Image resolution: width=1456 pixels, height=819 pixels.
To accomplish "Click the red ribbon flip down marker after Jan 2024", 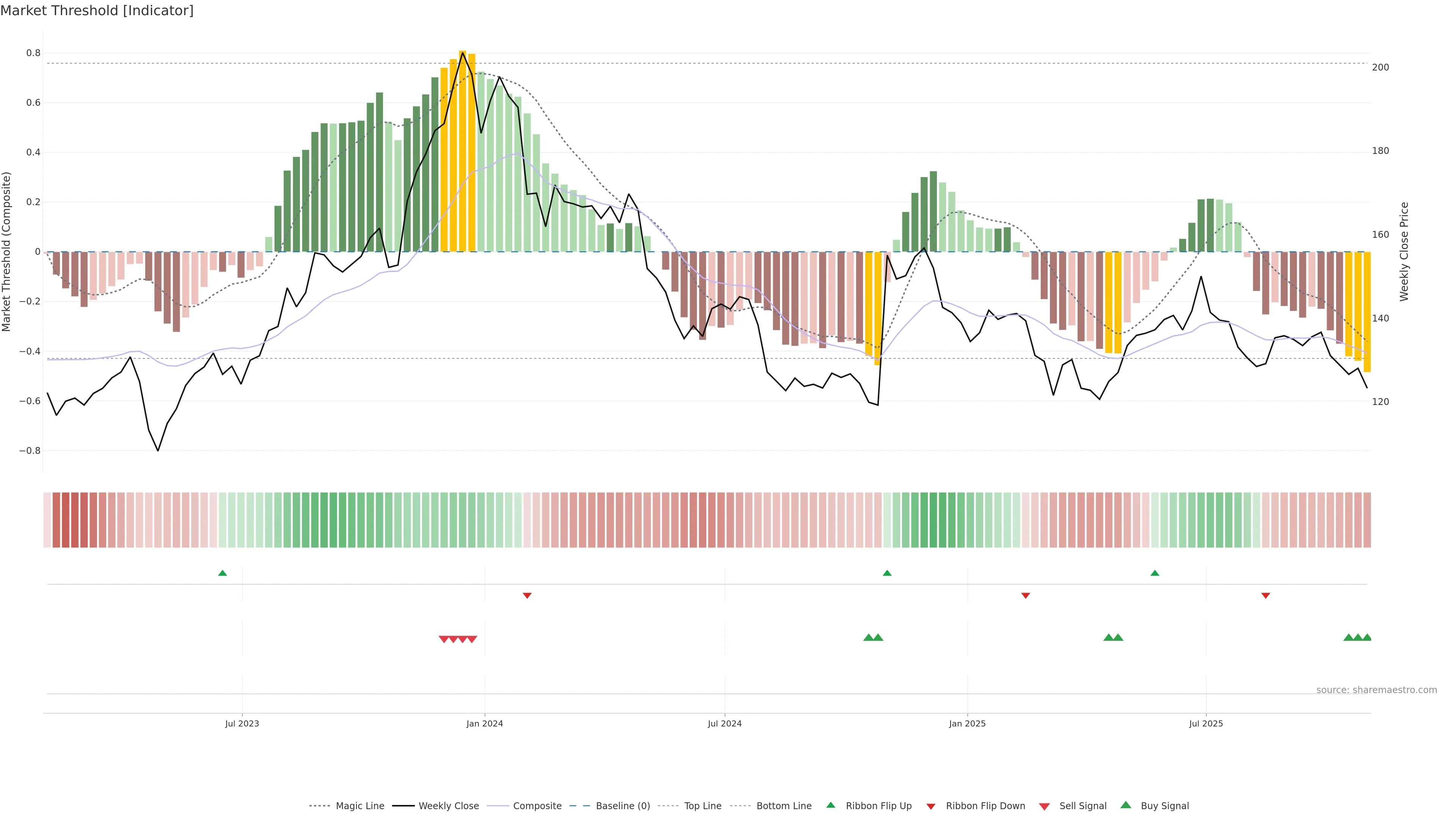I will point(527,596).
